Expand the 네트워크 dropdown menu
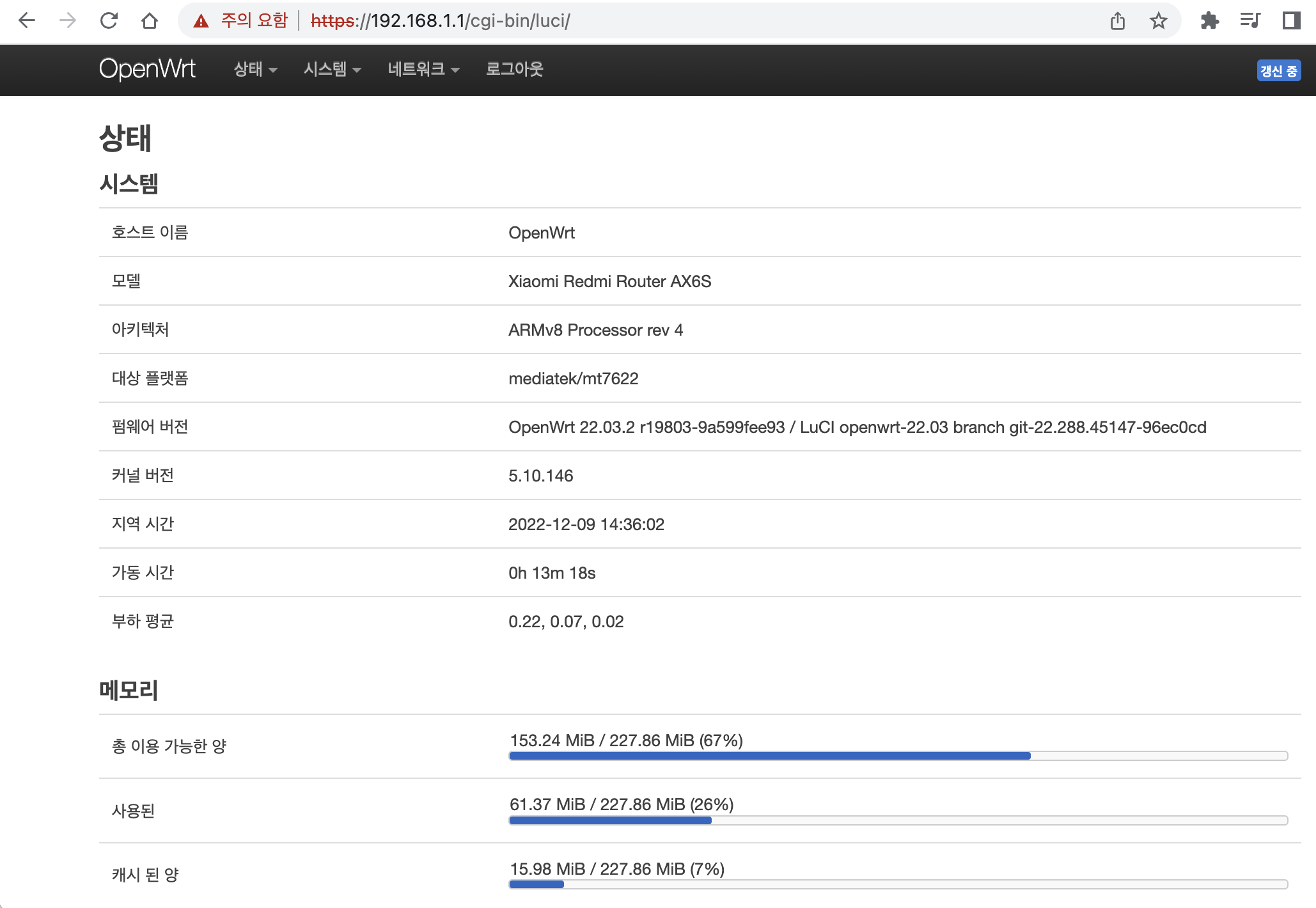The width and height of the screenshot is (1316, 908). coord(423,69)
